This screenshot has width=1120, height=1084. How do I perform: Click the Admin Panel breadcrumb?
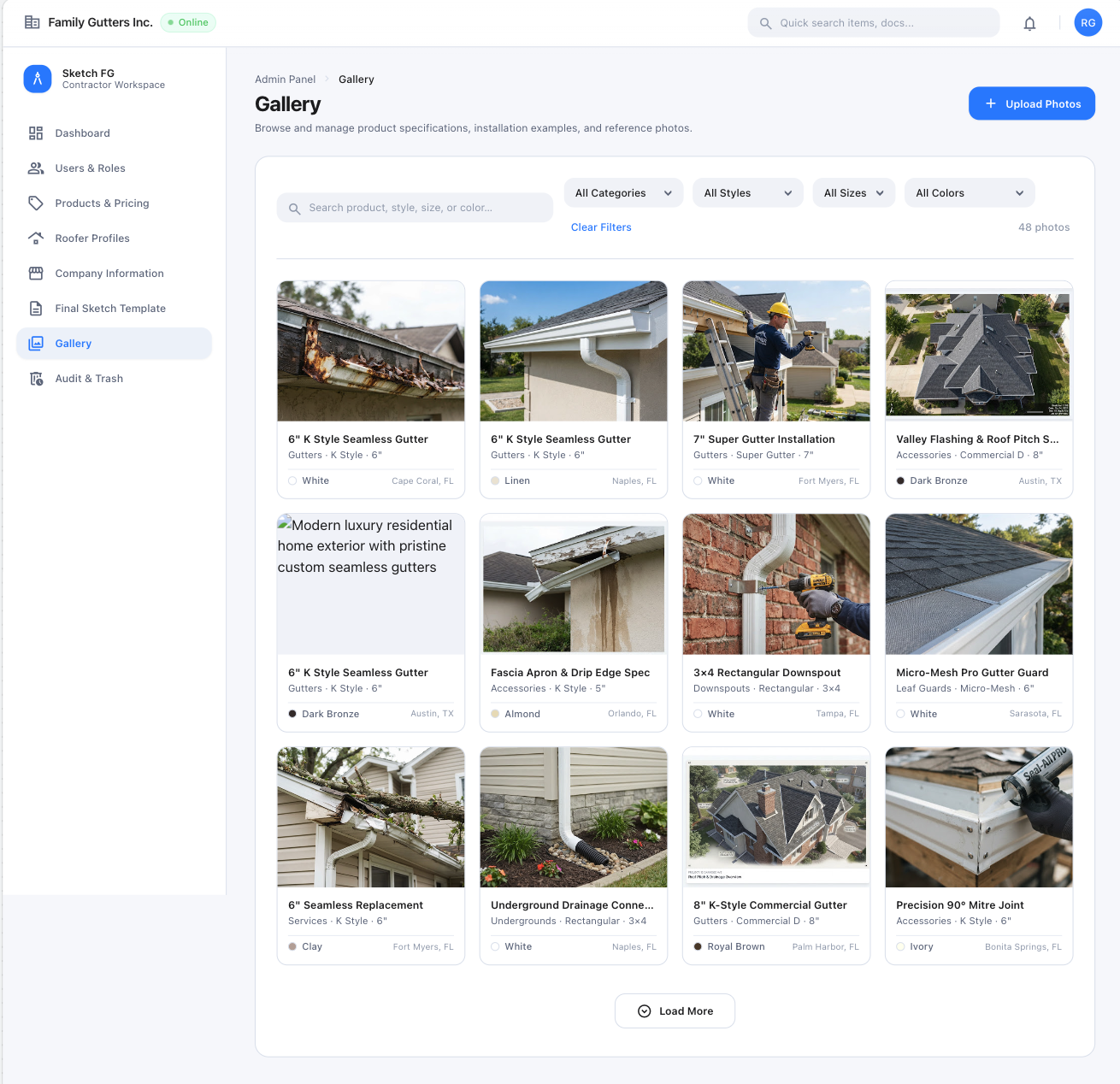285,80
